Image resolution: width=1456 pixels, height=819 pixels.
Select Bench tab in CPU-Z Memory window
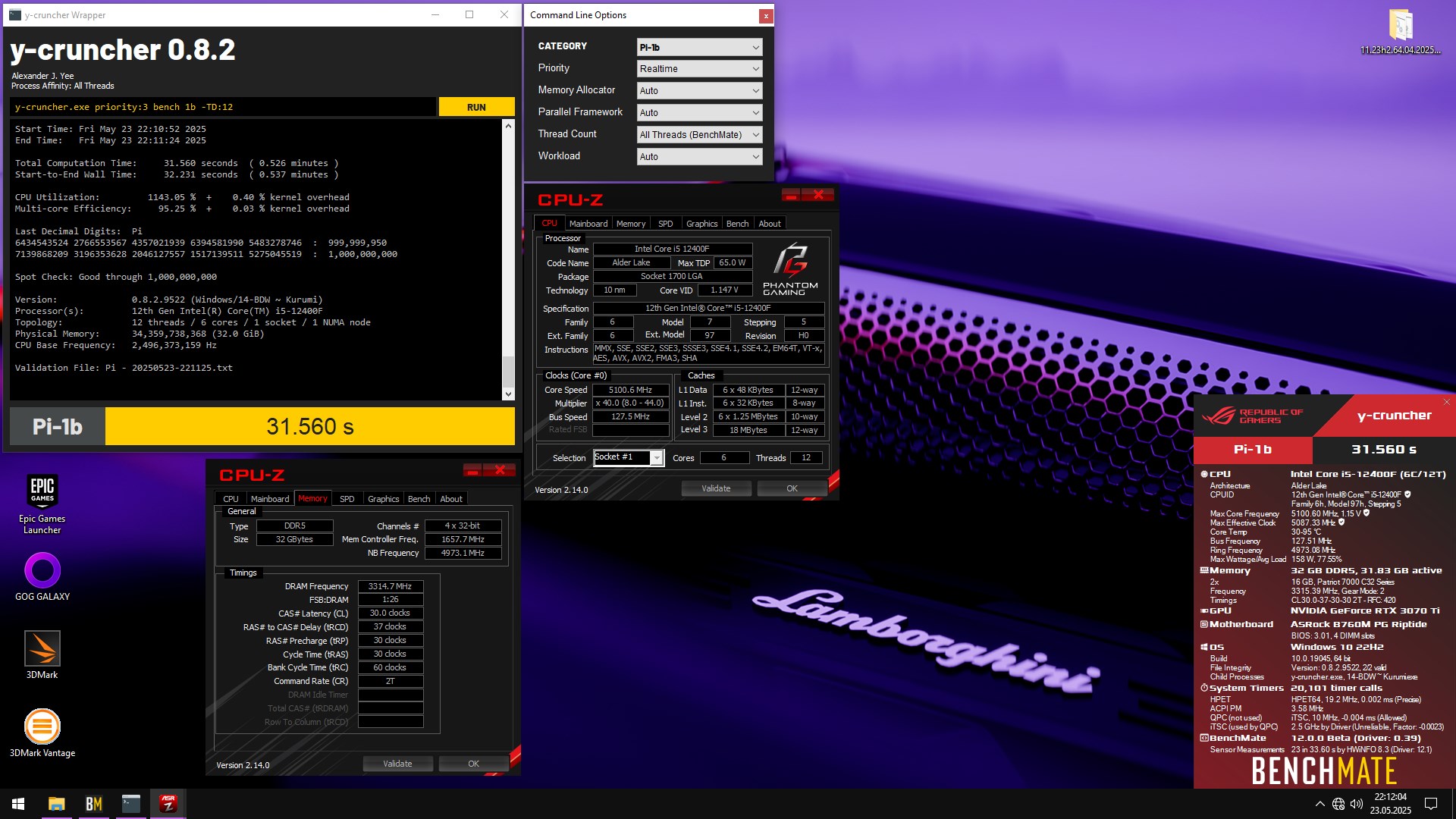point(419,499)
